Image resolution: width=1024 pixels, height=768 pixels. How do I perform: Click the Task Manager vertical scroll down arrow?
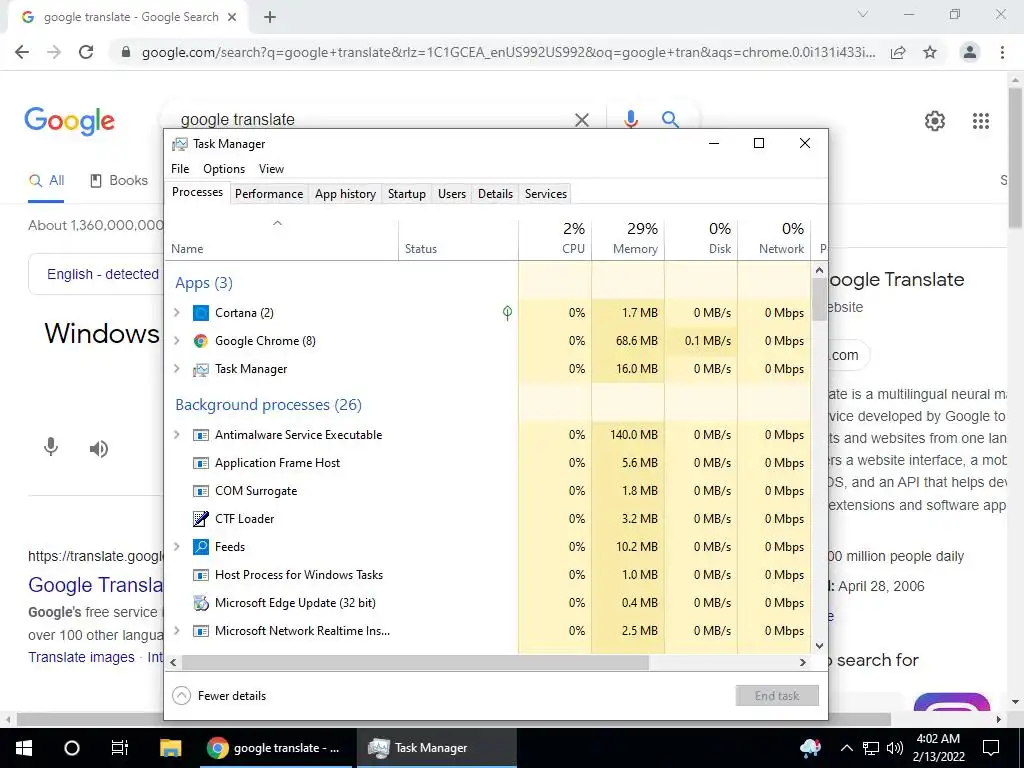pyautogui.click(x=819, y=645)
